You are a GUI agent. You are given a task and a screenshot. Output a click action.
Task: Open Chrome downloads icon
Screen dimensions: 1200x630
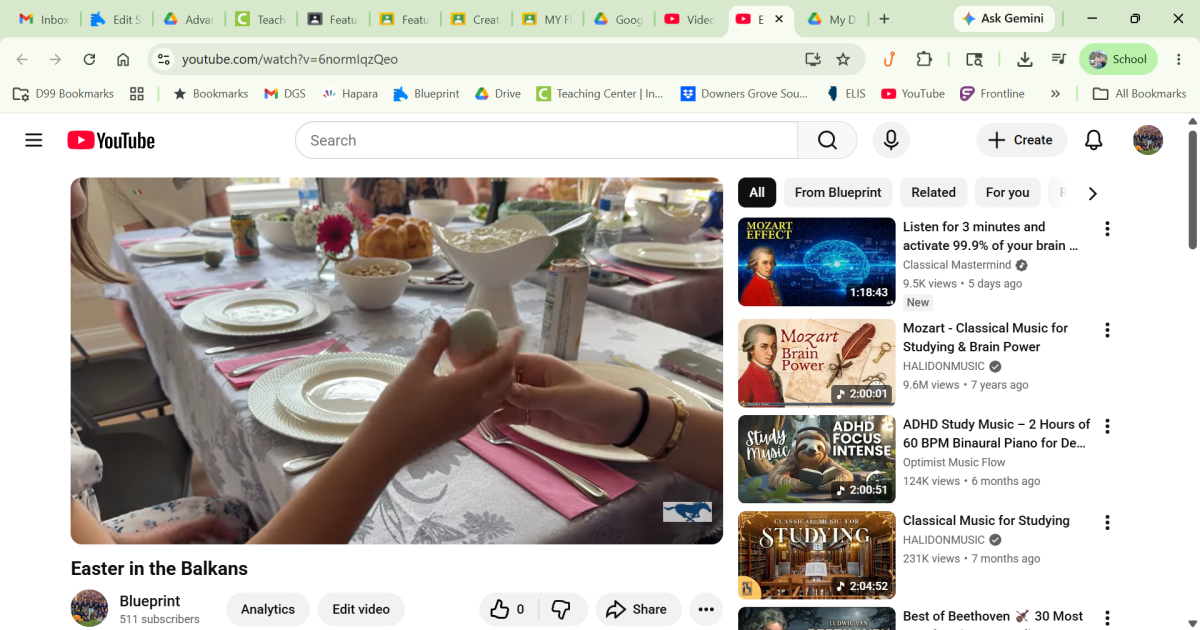pyautogui.click(x=1024, y=59)
